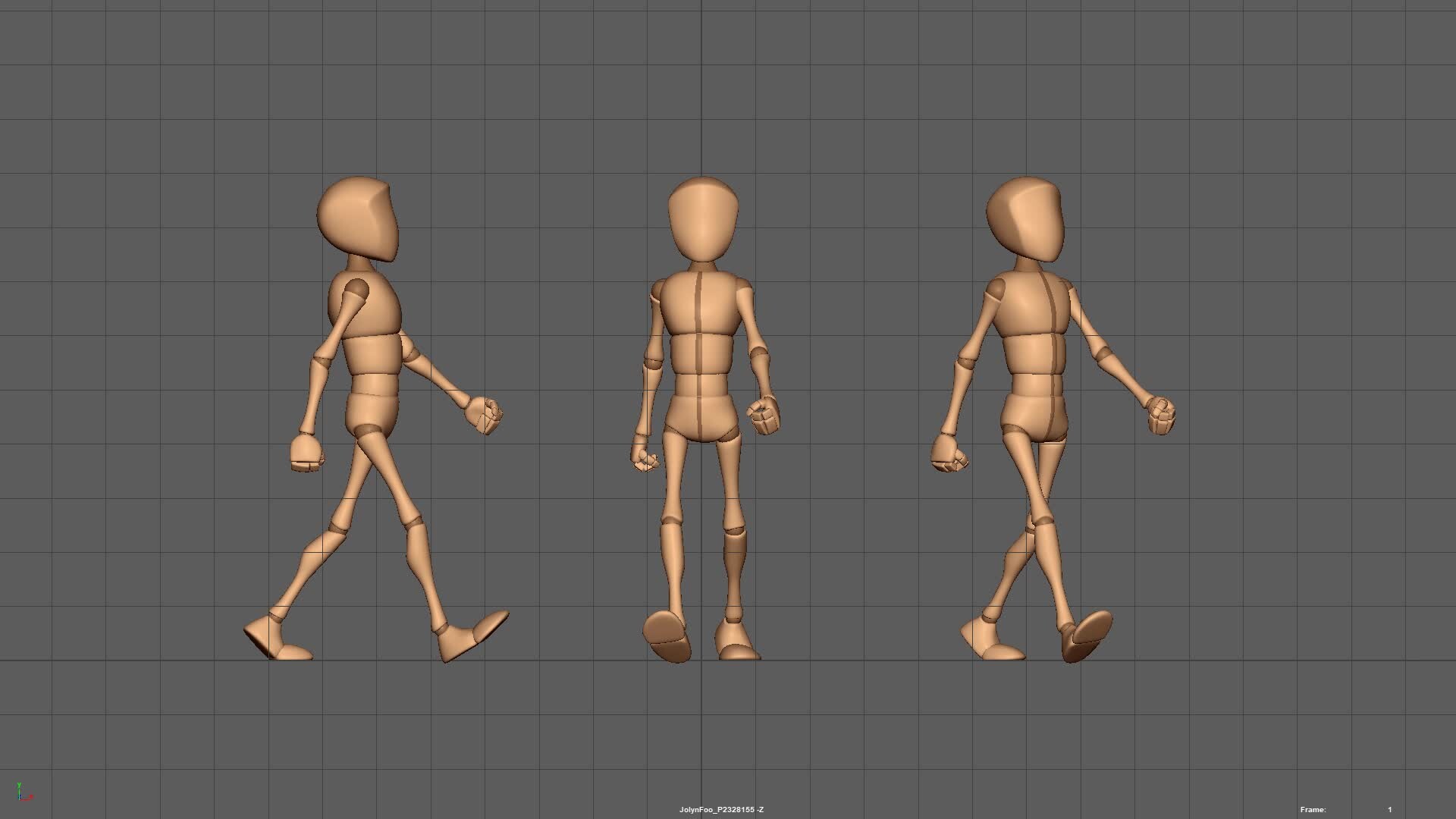Select the rear foot of the left figure
The width and height of the screenshot is (1456, 819).
click(275, 639)
